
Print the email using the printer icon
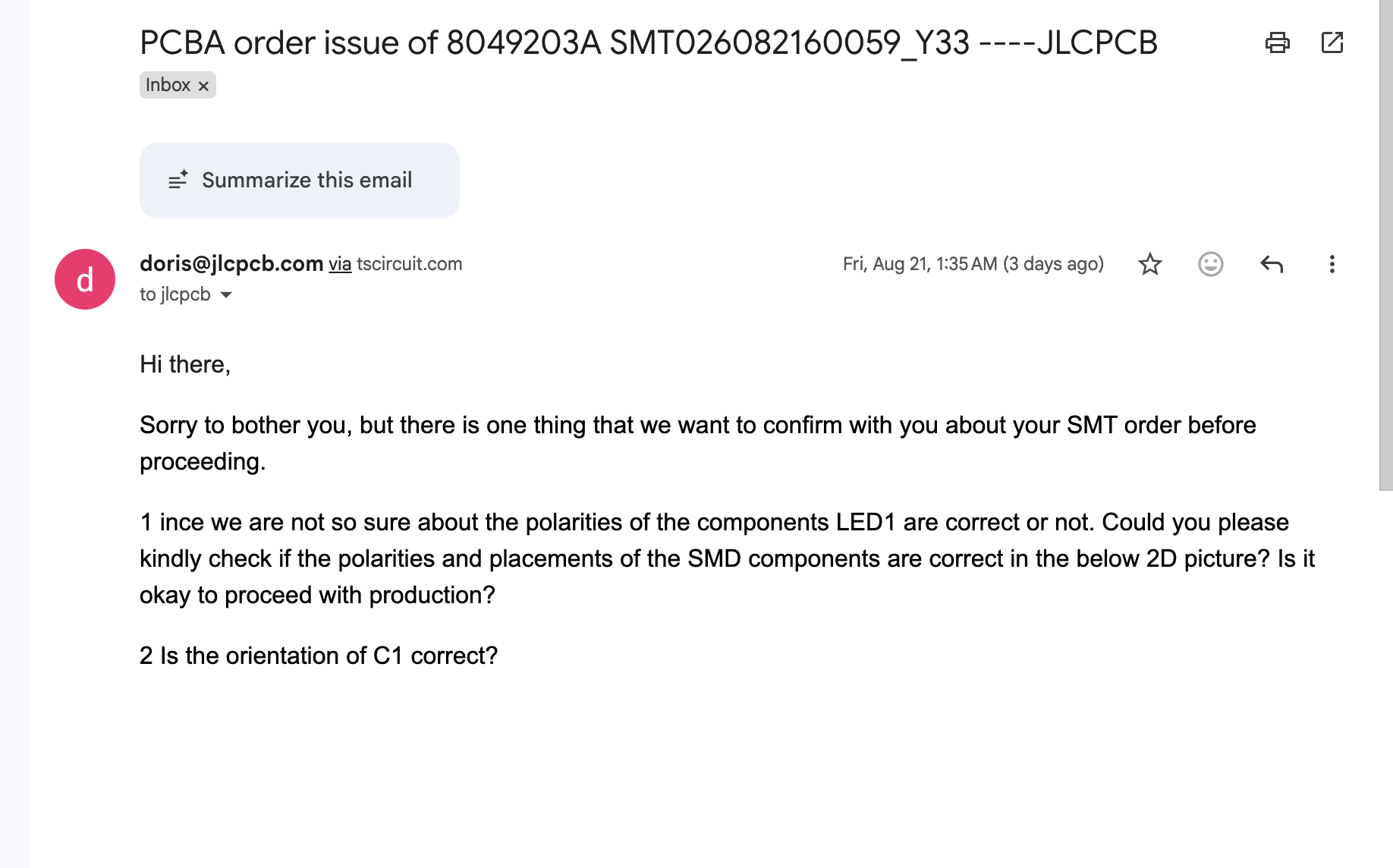pos(1278,42)
